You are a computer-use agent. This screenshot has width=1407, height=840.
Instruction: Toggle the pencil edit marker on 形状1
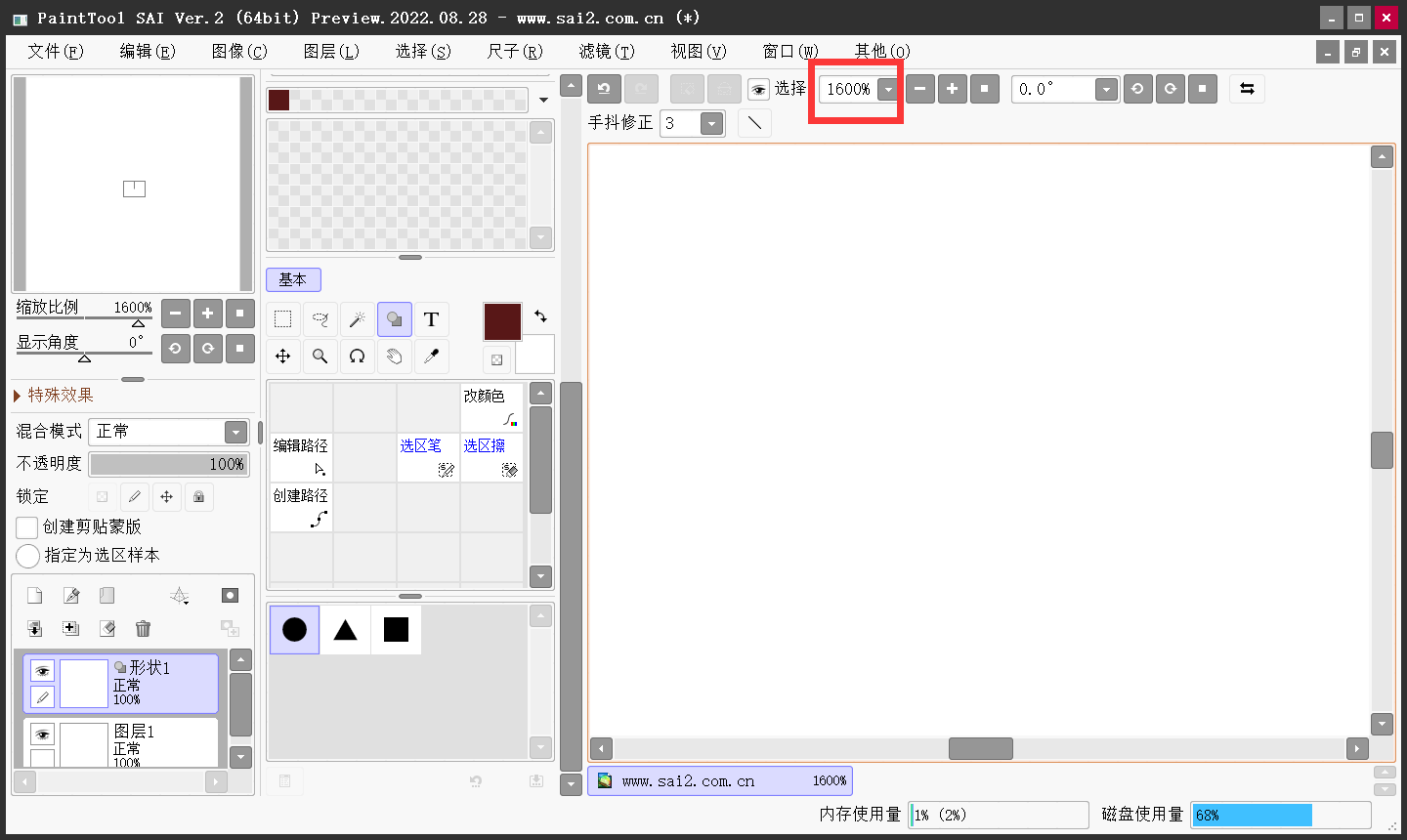click(42, 696)
